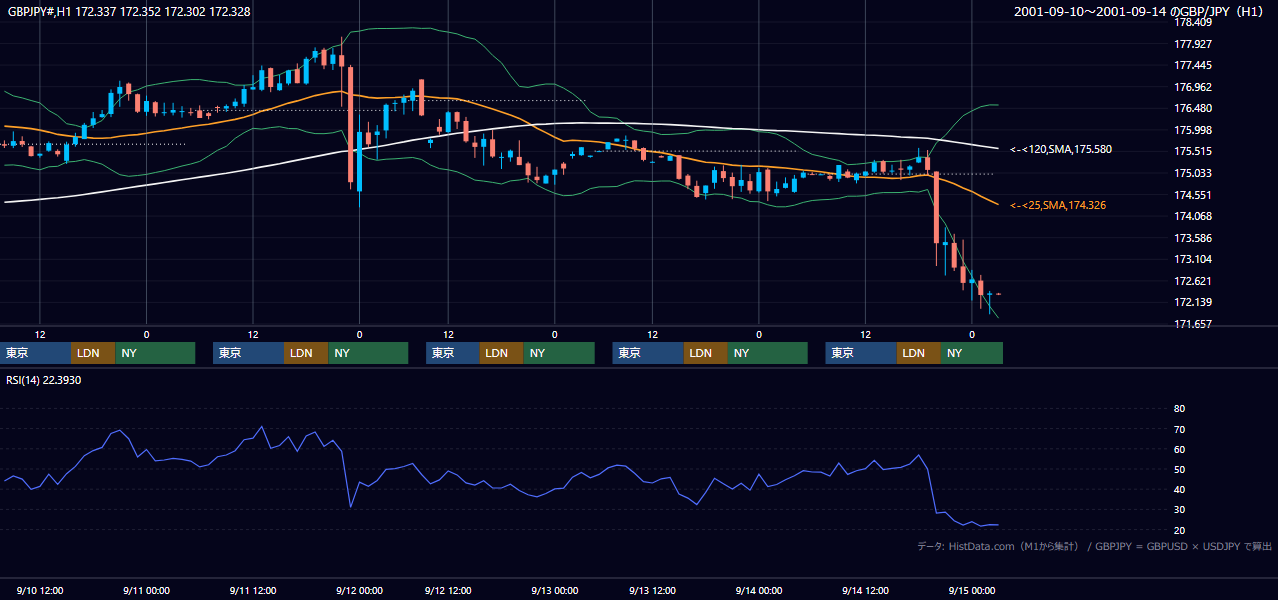Click the 9/12 00:00 date label

coord(359,590)
